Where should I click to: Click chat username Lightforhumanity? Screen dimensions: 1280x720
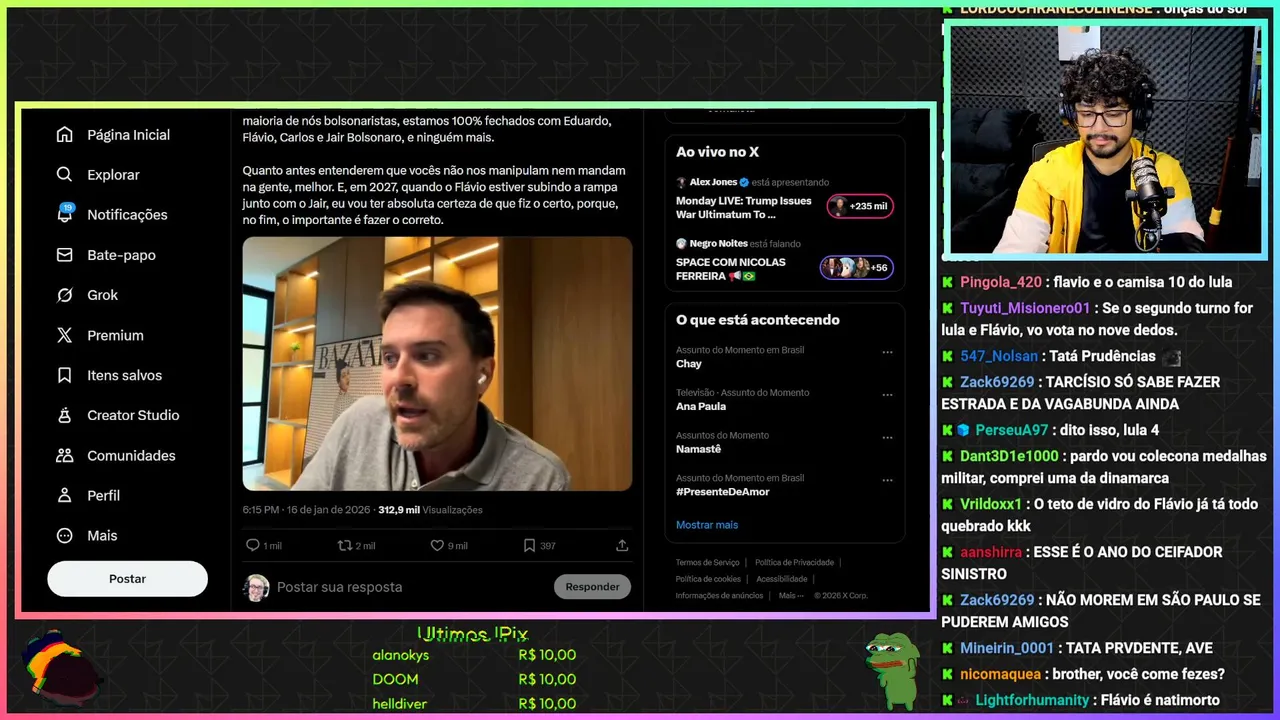[1032, 700]
